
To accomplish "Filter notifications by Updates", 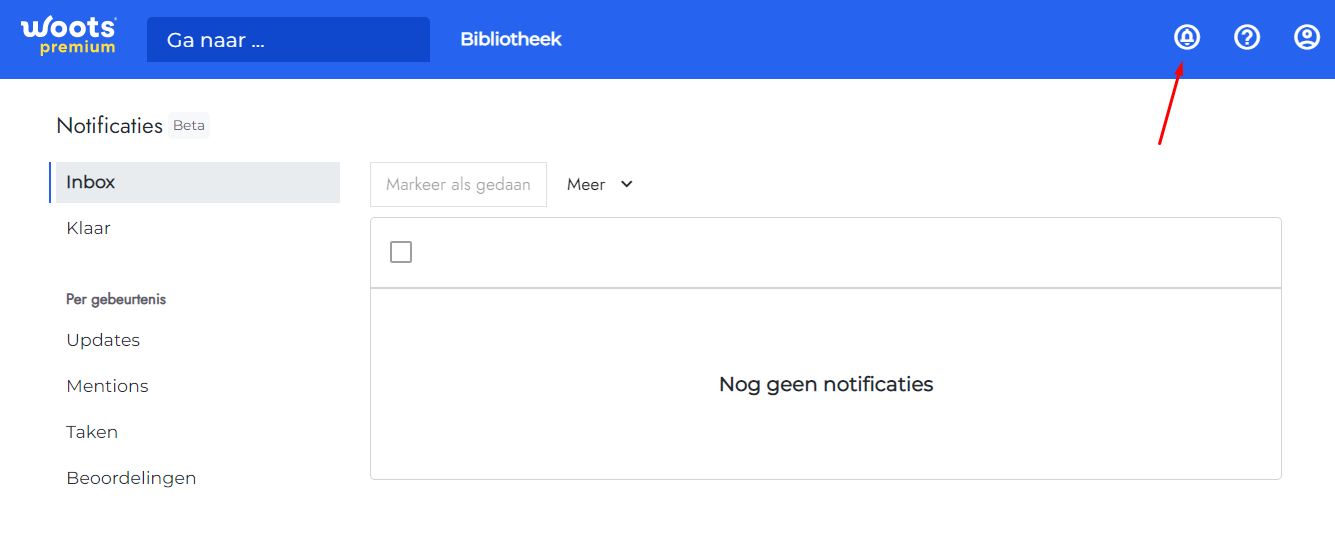I will (x=103, y=340).
